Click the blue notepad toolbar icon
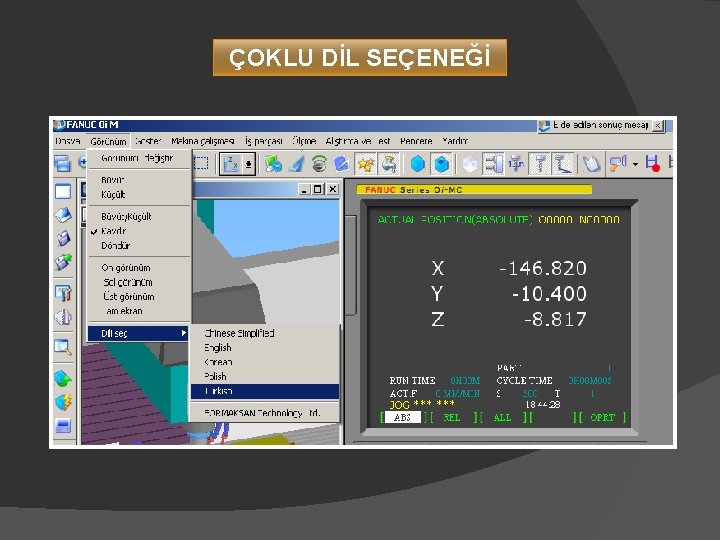The image size is (720, 540). pos(341,164)
